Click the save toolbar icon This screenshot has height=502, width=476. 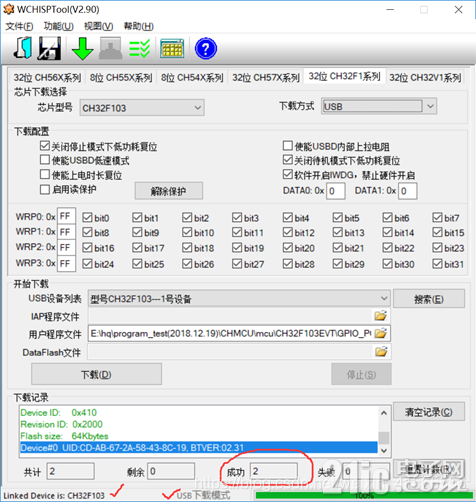tap(50, 49)
